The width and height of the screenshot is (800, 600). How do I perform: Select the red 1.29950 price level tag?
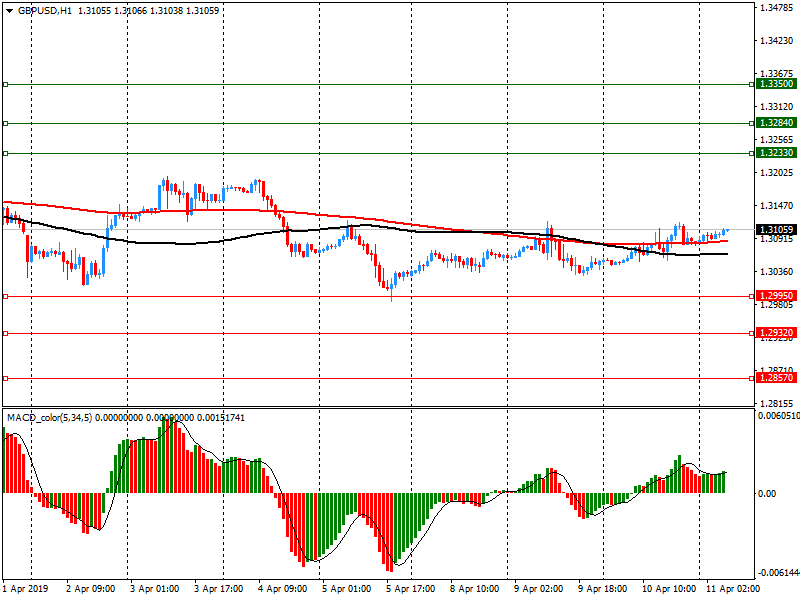776,296
